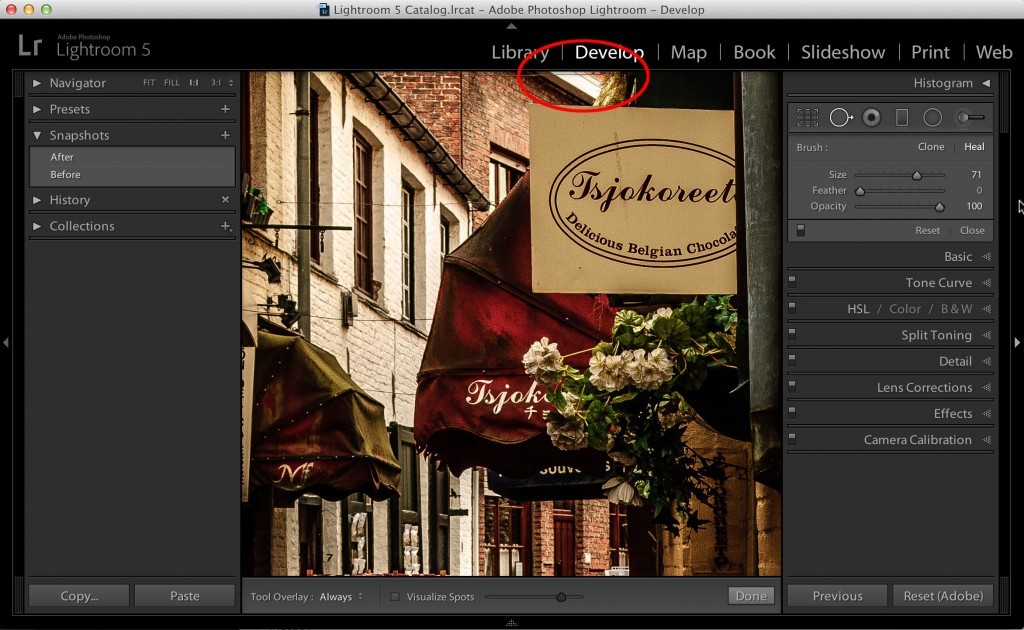The image size is (1024, 630).
Task: Add a new collection with plus icon
Action: coord(225,226)
